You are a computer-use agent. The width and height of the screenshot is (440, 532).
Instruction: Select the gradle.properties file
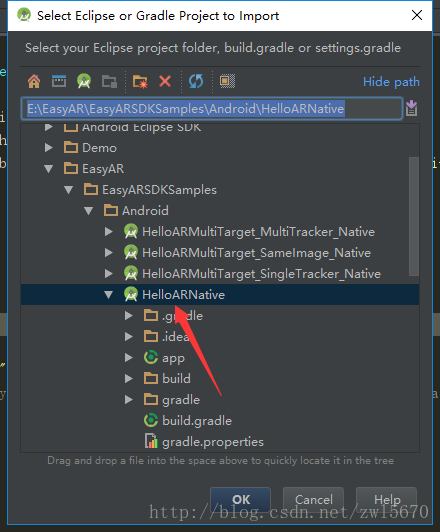213,442
